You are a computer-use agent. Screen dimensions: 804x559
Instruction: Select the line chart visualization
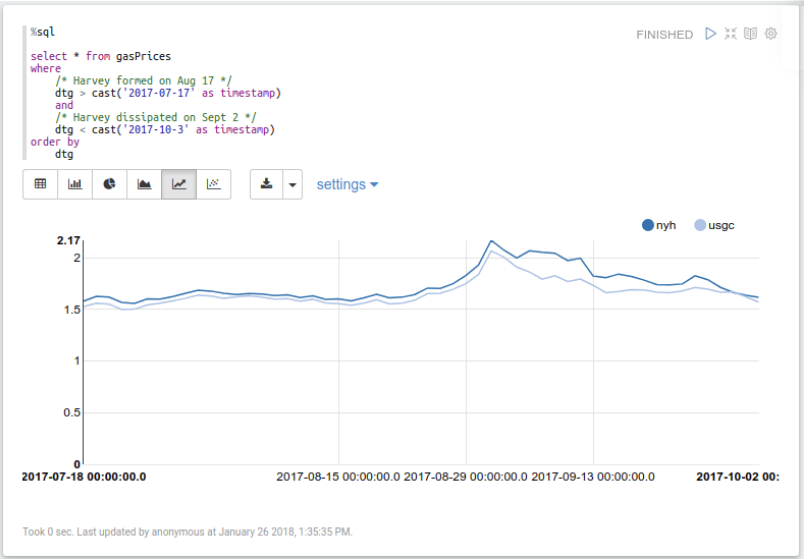[179, 184]
